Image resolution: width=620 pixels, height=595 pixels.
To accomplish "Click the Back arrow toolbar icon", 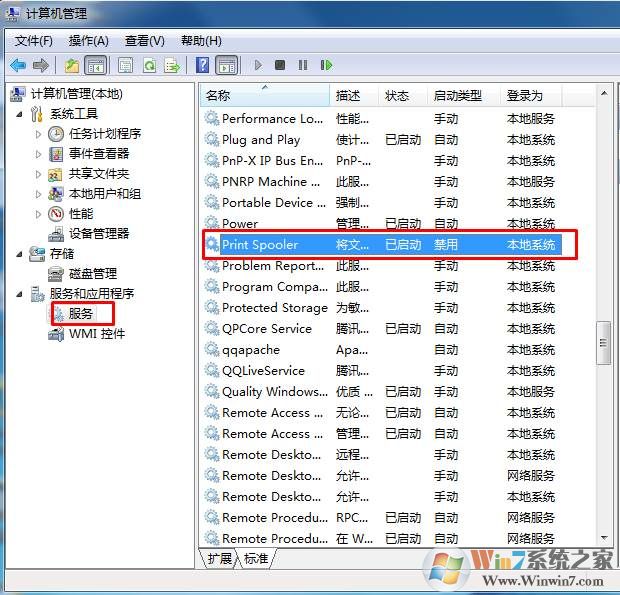I will click(18, 65).
